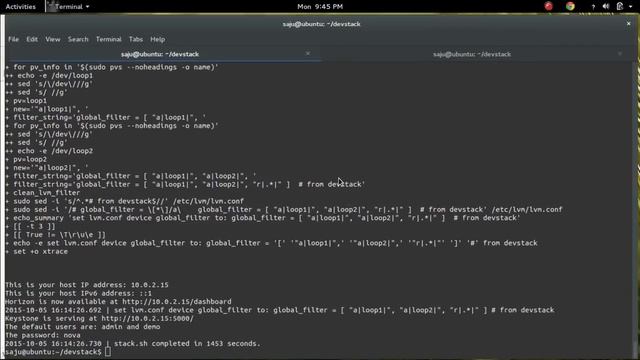This screenshot has height=360, width=640.
Task: Click the red recorder tray icon
Action: pos(549,6)
